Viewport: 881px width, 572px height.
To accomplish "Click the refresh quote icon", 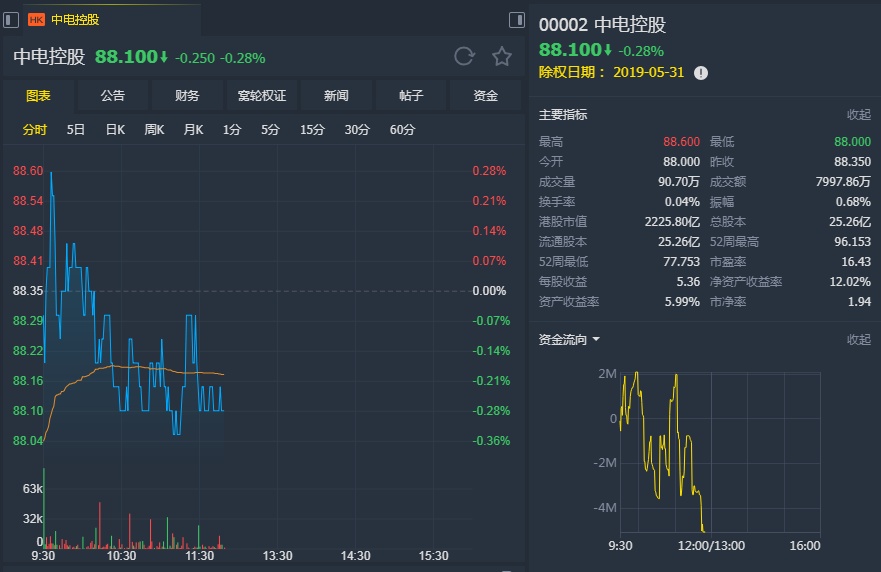I will 464,56.
